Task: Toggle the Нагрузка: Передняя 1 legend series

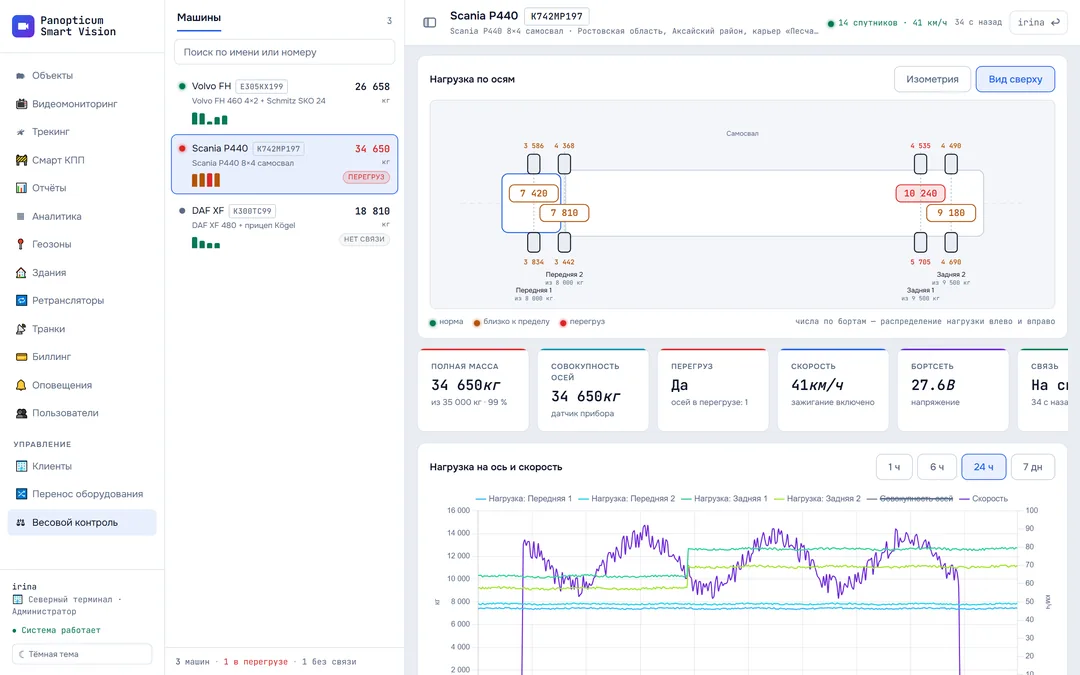Action: point(523,499)
